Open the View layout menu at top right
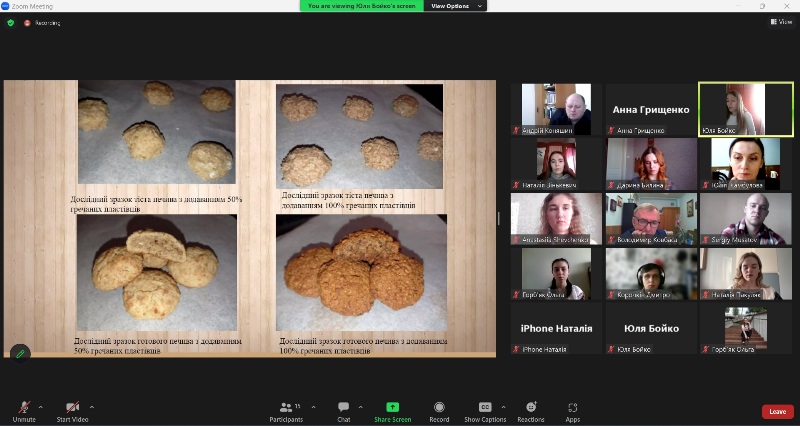 coord(782,22)
